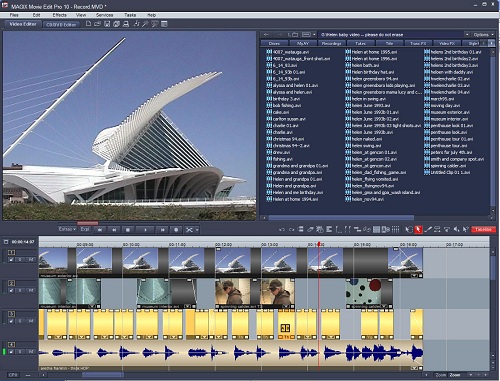Open the Zoom dropdown at bottom right
The image size is (500, 381).
coord(471,375)
